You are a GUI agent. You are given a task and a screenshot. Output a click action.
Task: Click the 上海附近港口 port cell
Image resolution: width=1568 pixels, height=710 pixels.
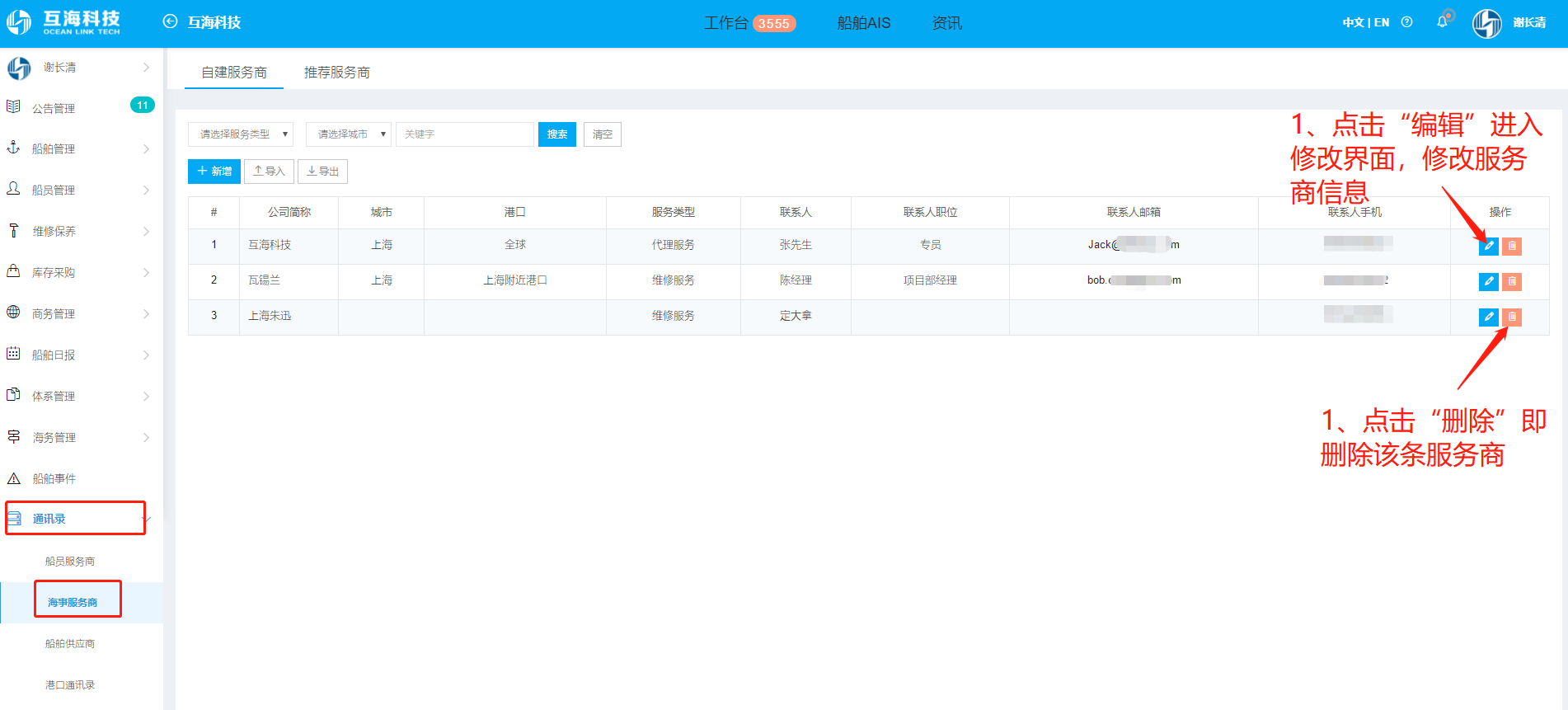[x=515, y=280]
